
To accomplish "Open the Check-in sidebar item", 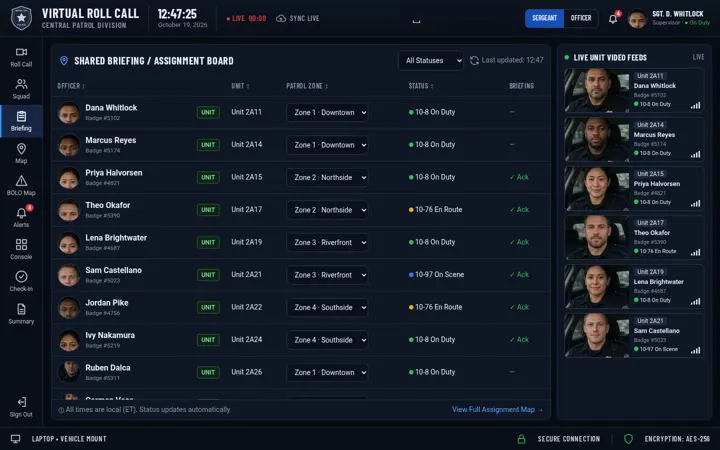I will tap(21, 281).
